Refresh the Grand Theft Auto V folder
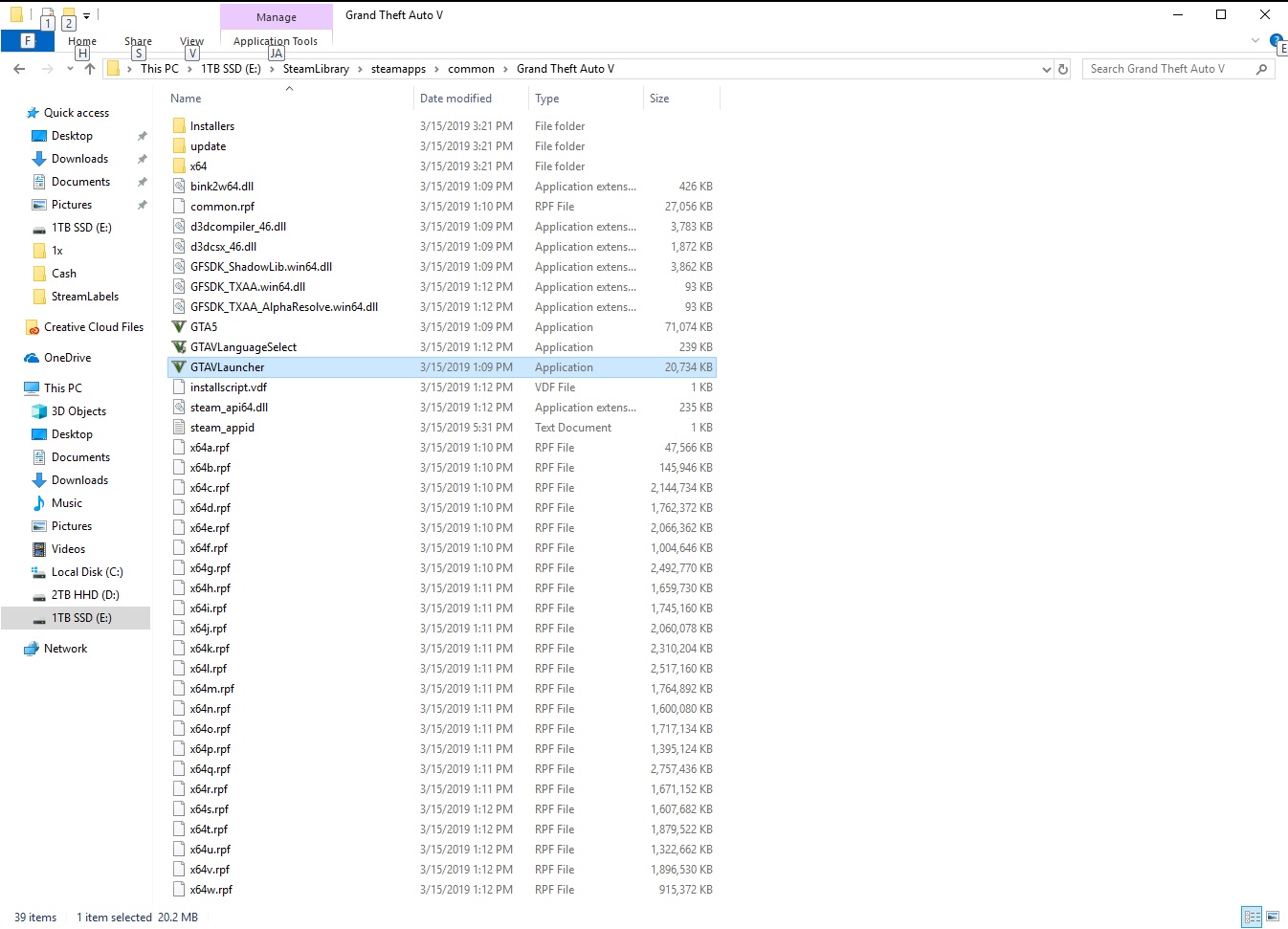This screenshot has height=929, width=1288. pos(1062,69)
